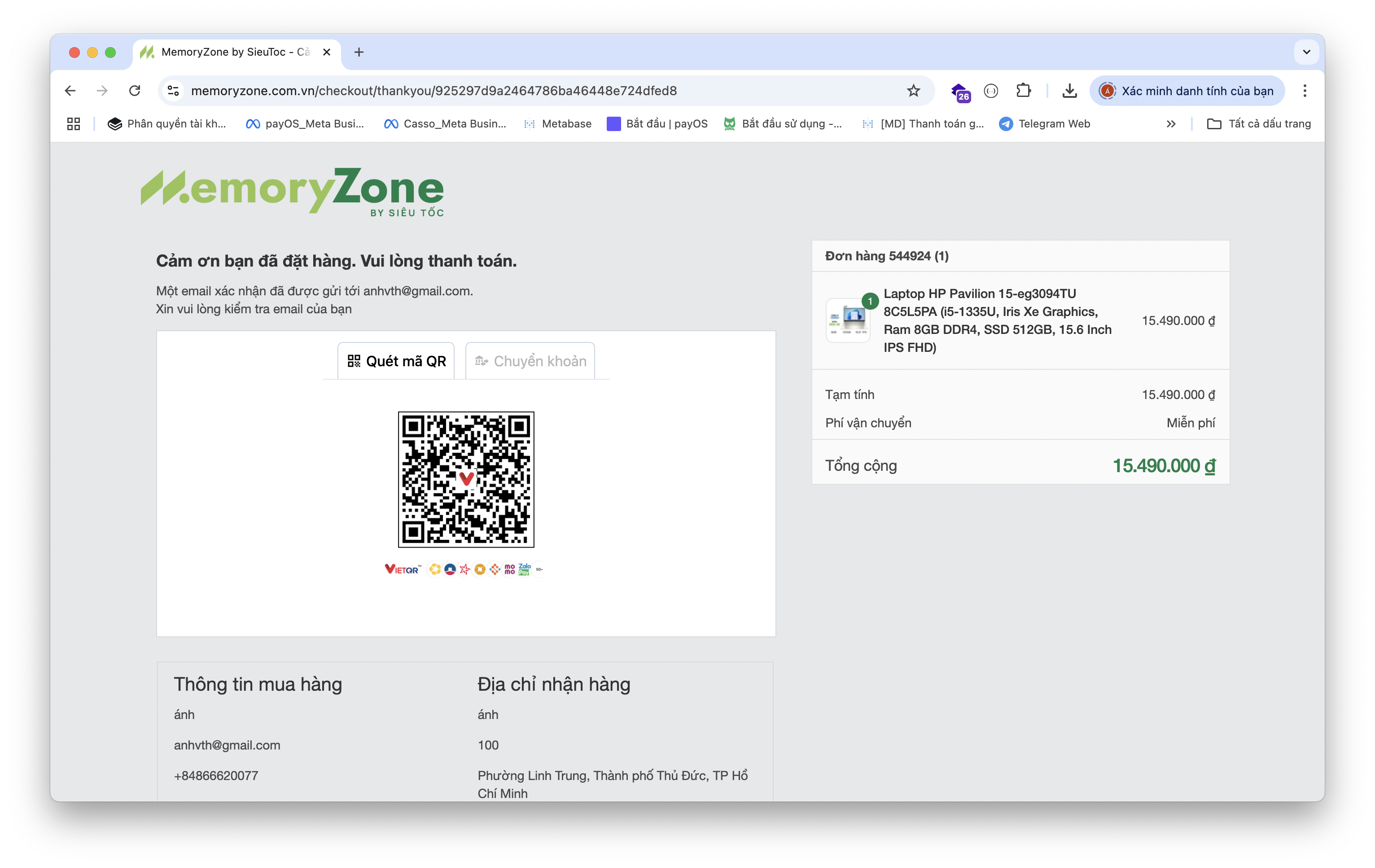Image resolution: width=1375 pixels, height=868 pixels.
Task: Click the Miễn phí shipping value
Action: [x=1191, y=423]
